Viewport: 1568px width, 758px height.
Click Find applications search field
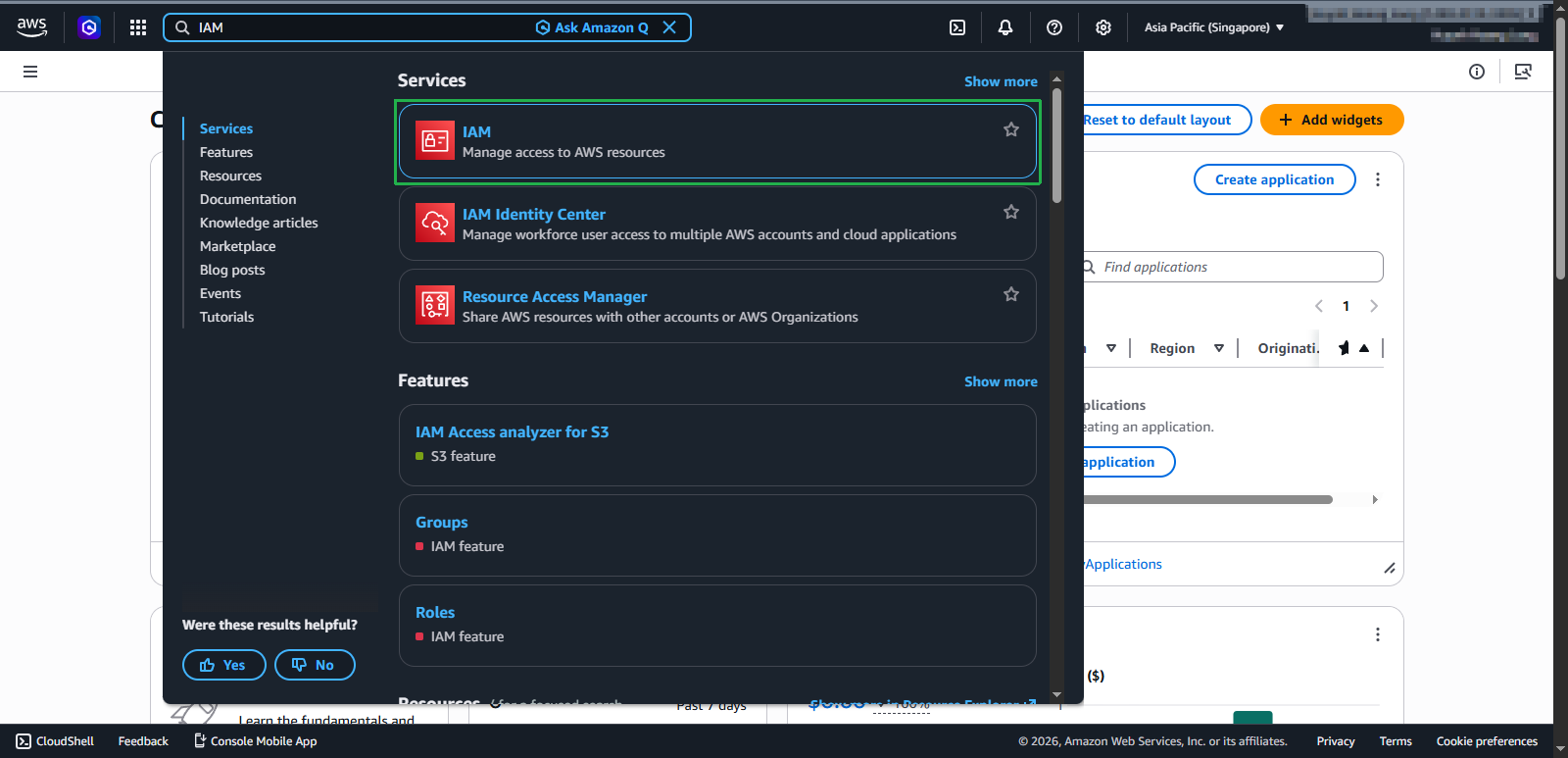[x=1233, y=267]
